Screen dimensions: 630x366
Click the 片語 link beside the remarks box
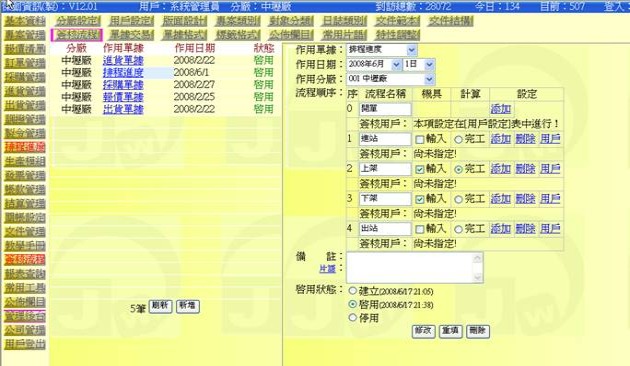327,269
